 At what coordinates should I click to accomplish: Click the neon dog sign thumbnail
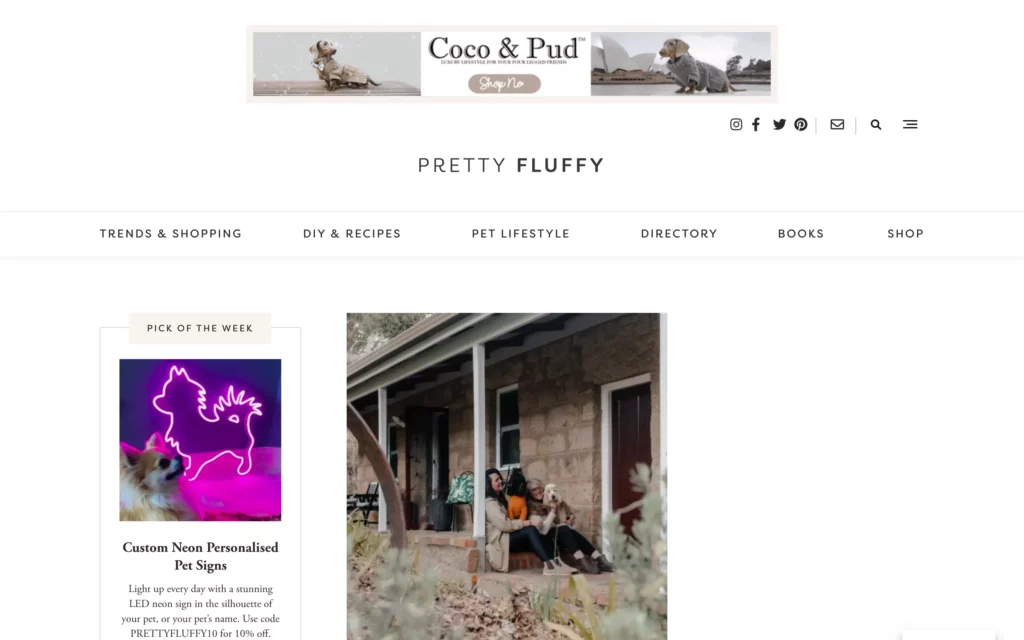[200, 440]
